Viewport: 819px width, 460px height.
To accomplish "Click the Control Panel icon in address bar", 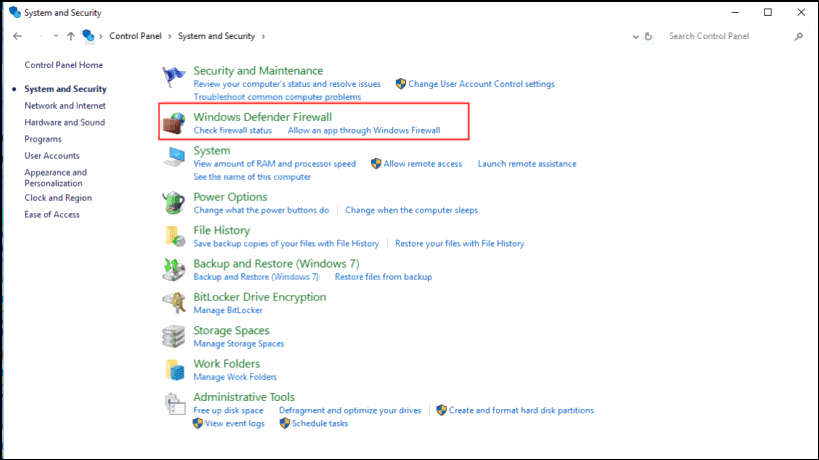I will (x=88, y=36).
